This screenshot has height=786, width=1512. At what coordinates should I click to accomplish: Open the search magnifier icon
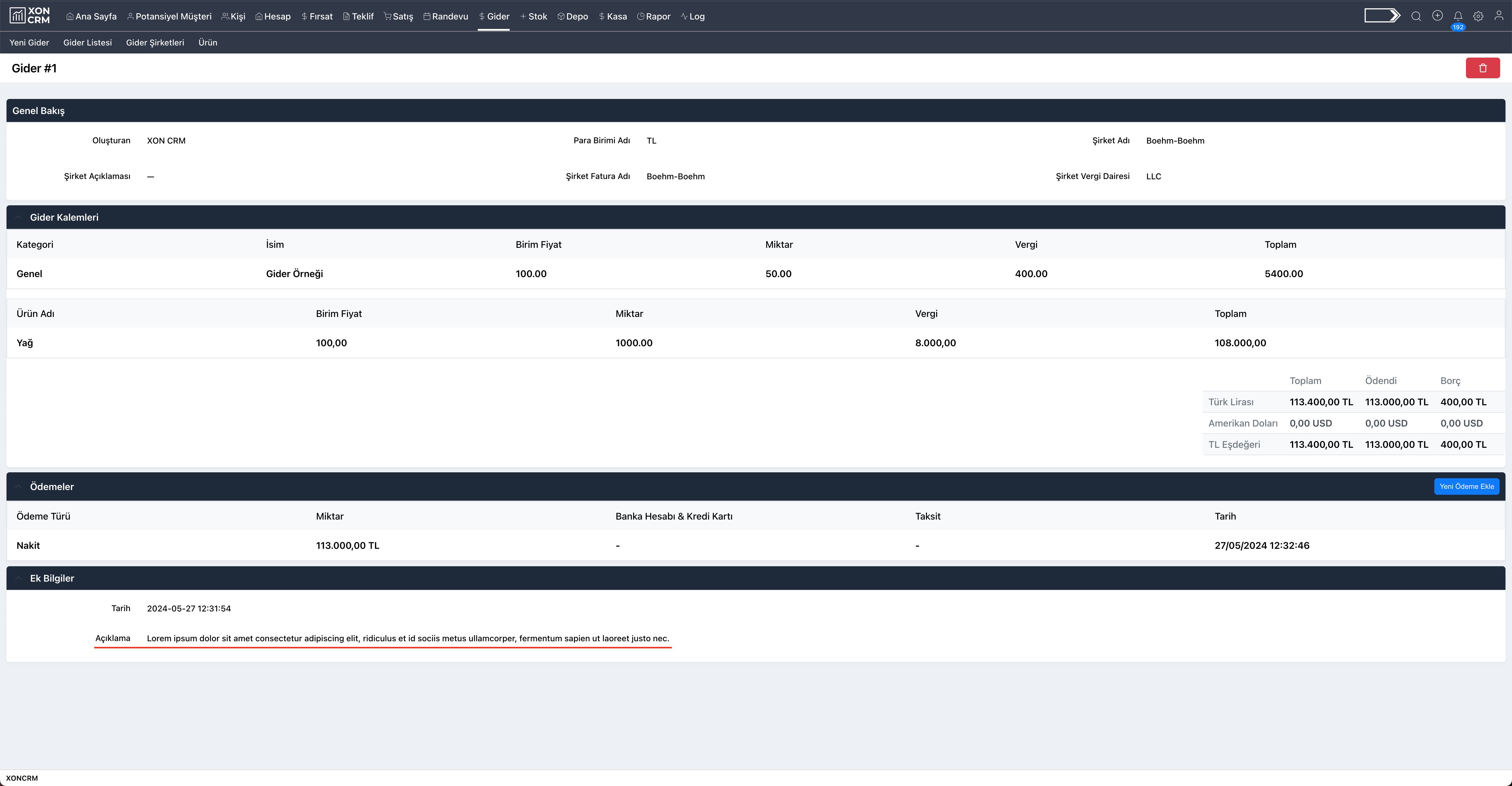point(1416,16)
